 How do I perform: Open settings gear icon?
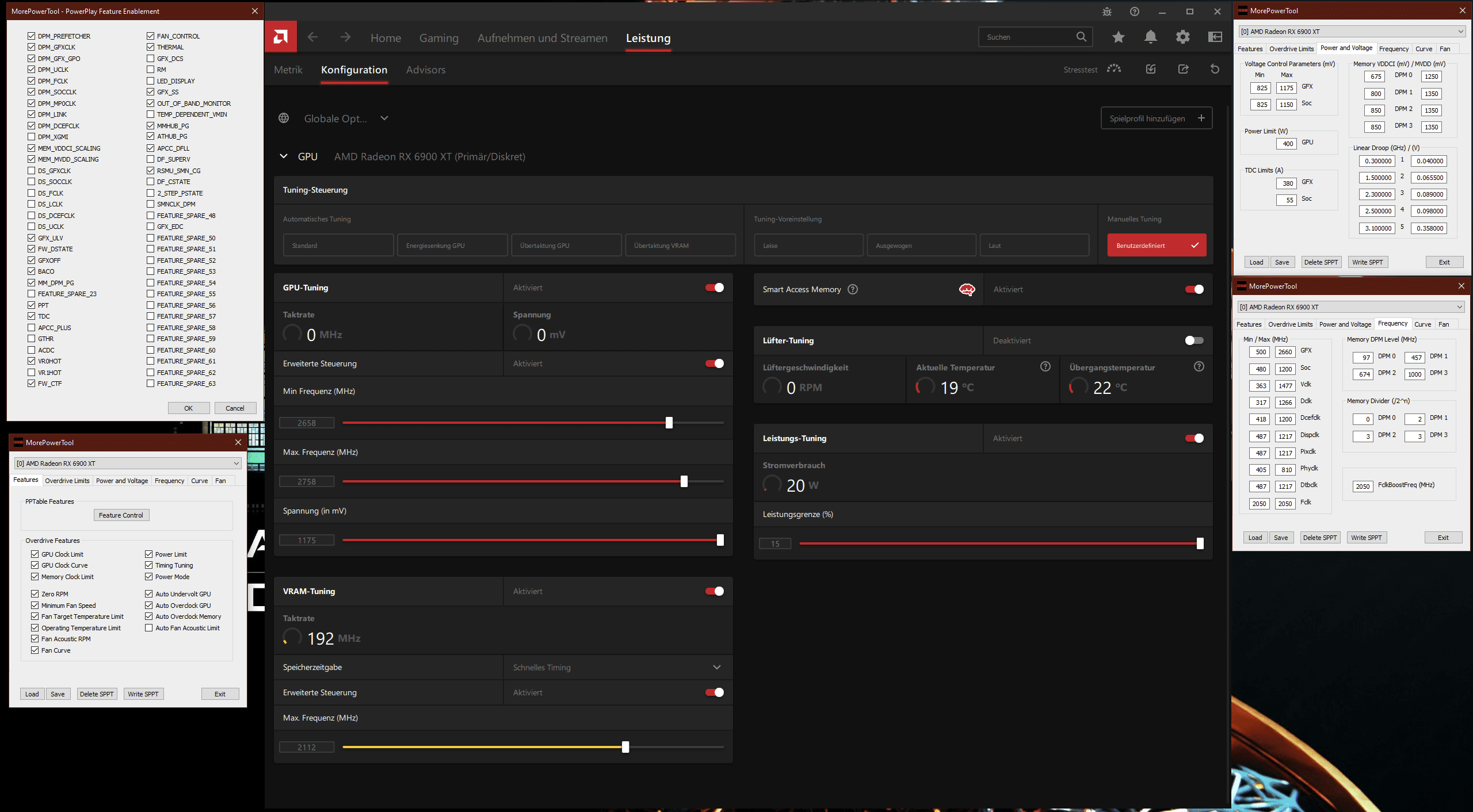click(x=1182, y=37)
